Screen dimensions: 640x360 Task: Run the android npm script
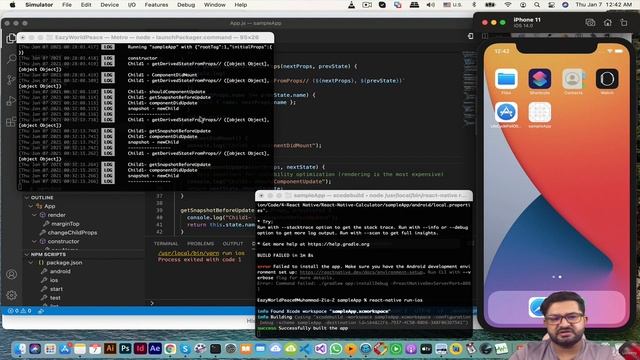60,271
